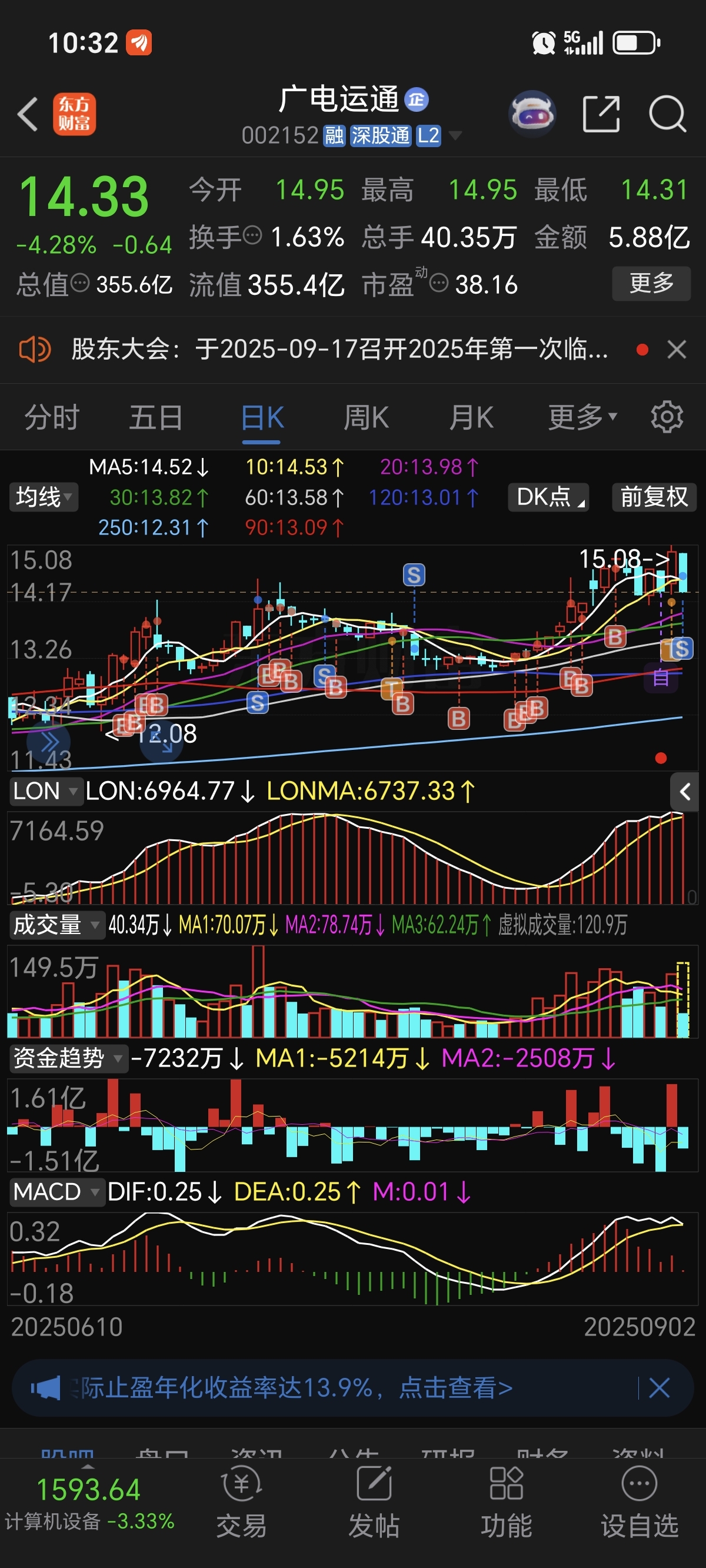
Task: Tap the orange app notification icon
Action: [139, 42]
